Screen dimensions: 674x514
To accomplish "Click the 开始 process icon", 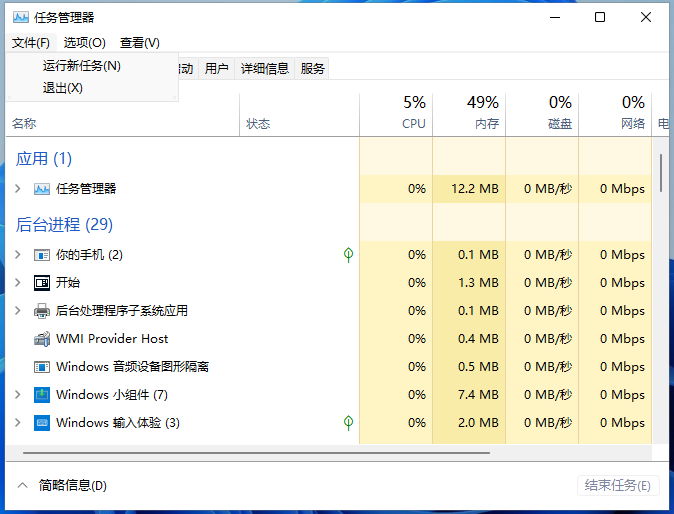I will [42, 283].
